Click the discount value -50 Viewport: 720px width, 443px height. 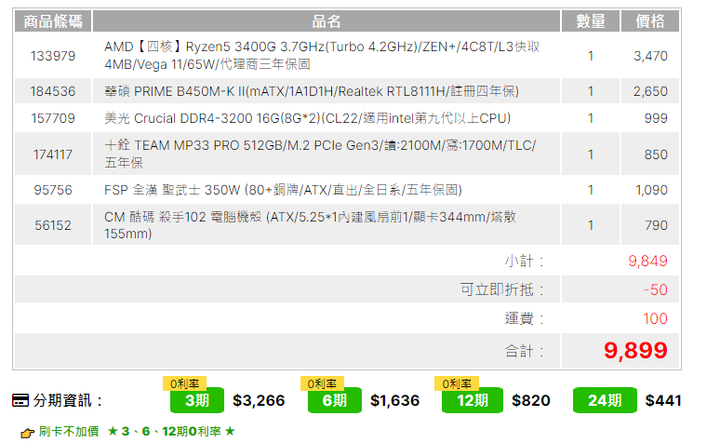[655, 290]
